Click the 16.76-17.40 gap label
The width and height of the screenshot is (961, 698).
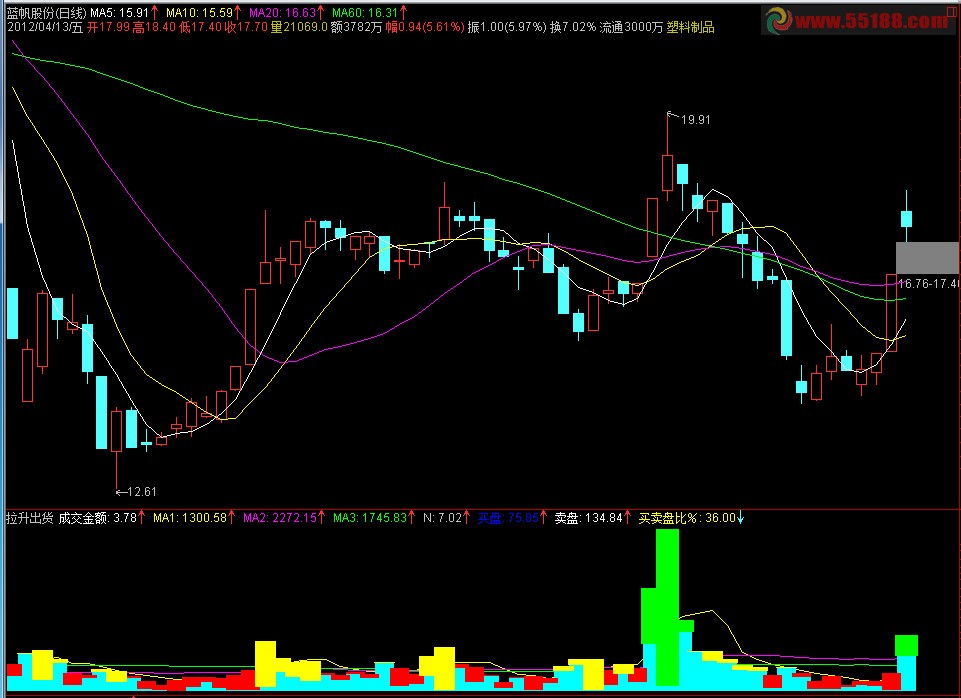(x=929, y=284)
